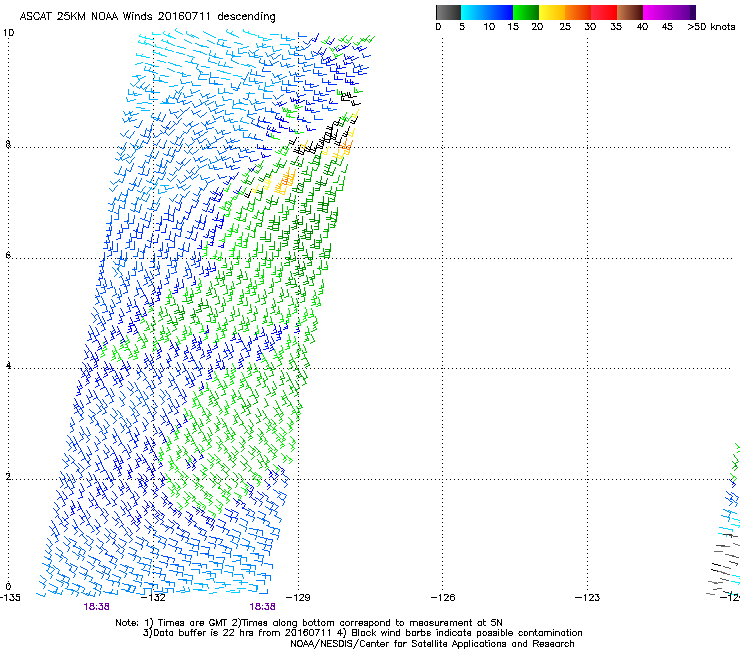This screenshot has width=740, height=650.
Task: Click legend tick label 25
Action: pos(565,27)
